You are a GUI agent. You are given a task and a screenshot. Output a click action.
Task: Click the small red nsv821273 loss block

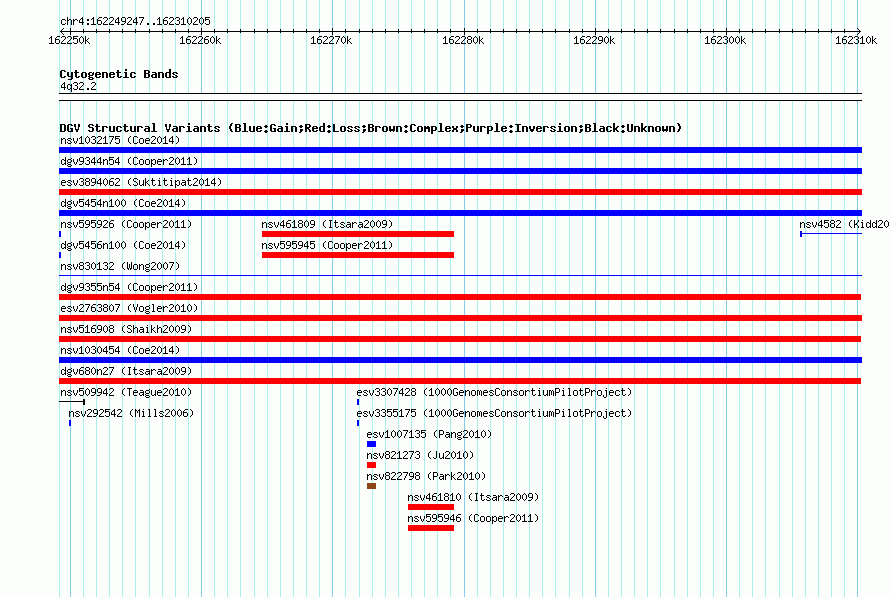[x=371, y=465]
